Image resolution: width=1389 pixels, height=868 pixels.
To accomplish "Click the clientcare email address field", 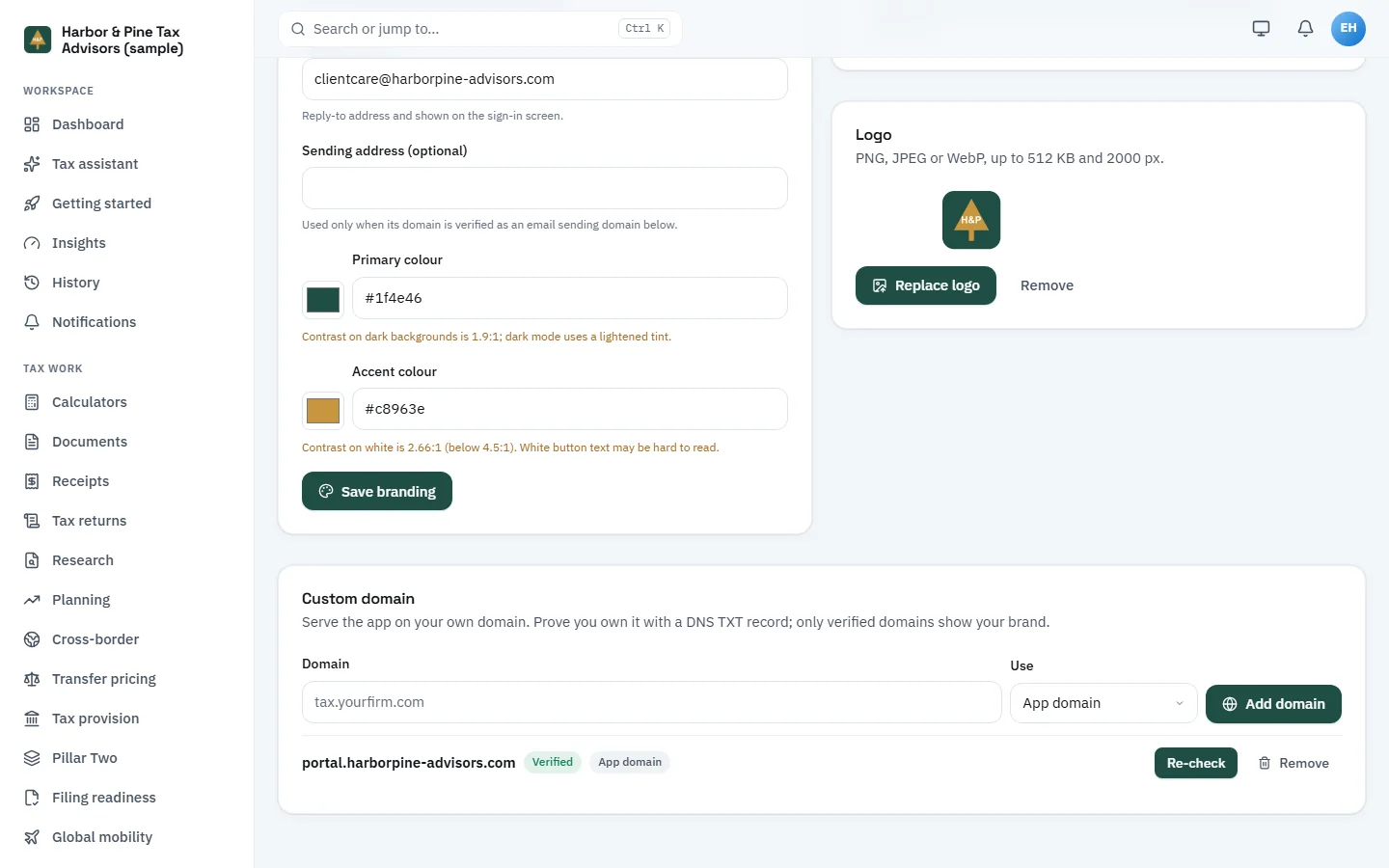I will pyautogui.click(x=545, y=79).
